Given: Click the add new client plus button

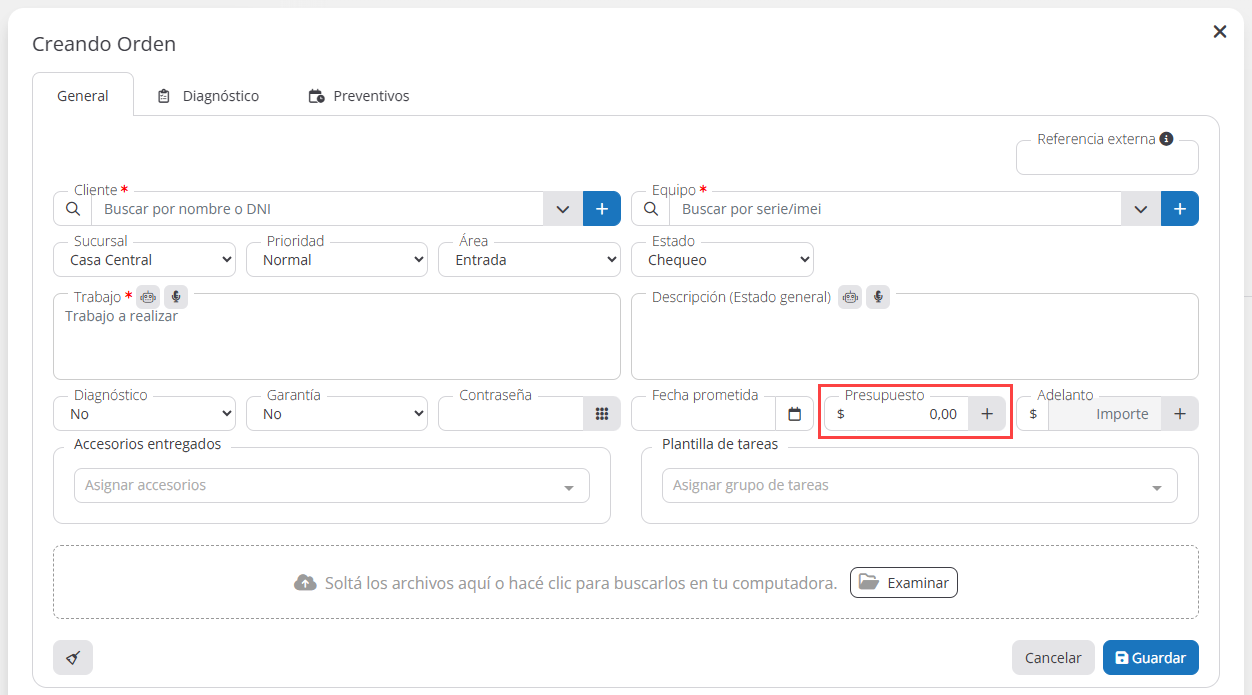Looking at the screenshot, I should point(602,209).
